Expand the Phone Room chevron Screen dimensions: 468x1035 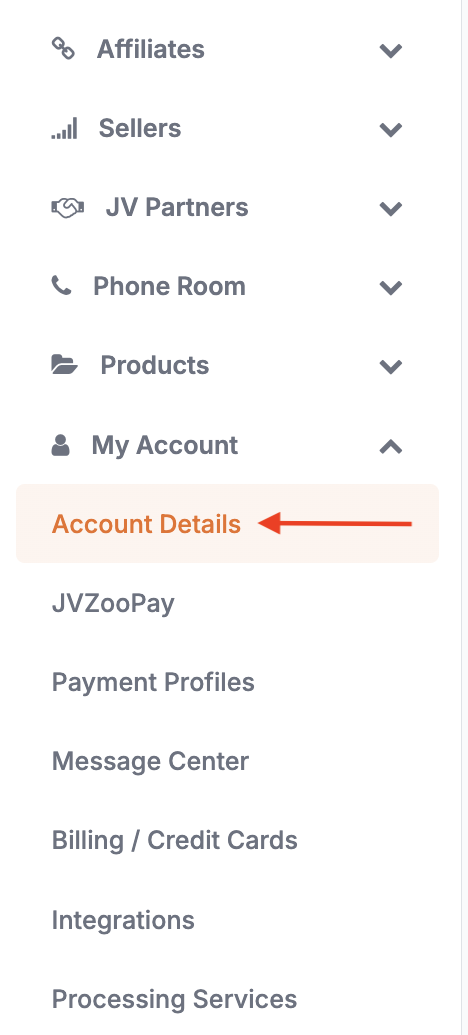[x=391, y=288]
